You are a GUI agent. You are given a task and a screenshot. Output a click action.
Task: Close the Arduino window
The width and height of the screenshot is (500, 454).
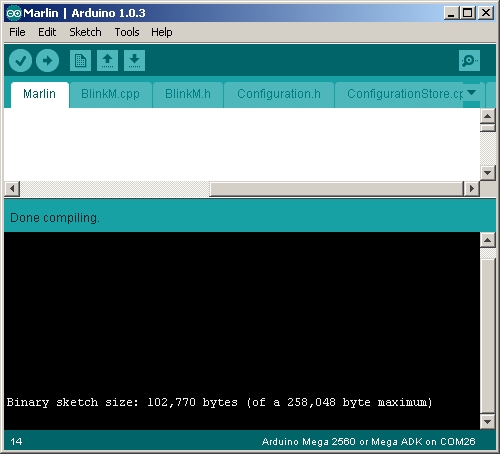(486, 13)
